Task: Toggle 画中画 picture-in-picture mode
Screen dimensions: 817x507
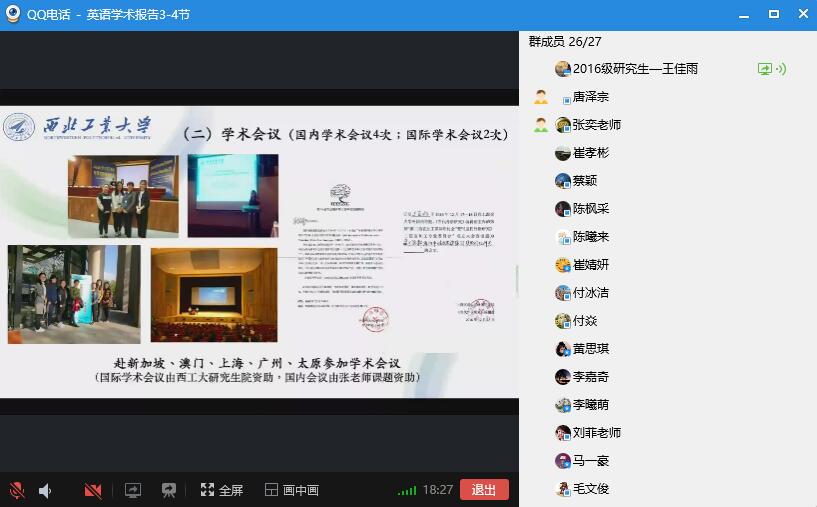Action: 292,490
